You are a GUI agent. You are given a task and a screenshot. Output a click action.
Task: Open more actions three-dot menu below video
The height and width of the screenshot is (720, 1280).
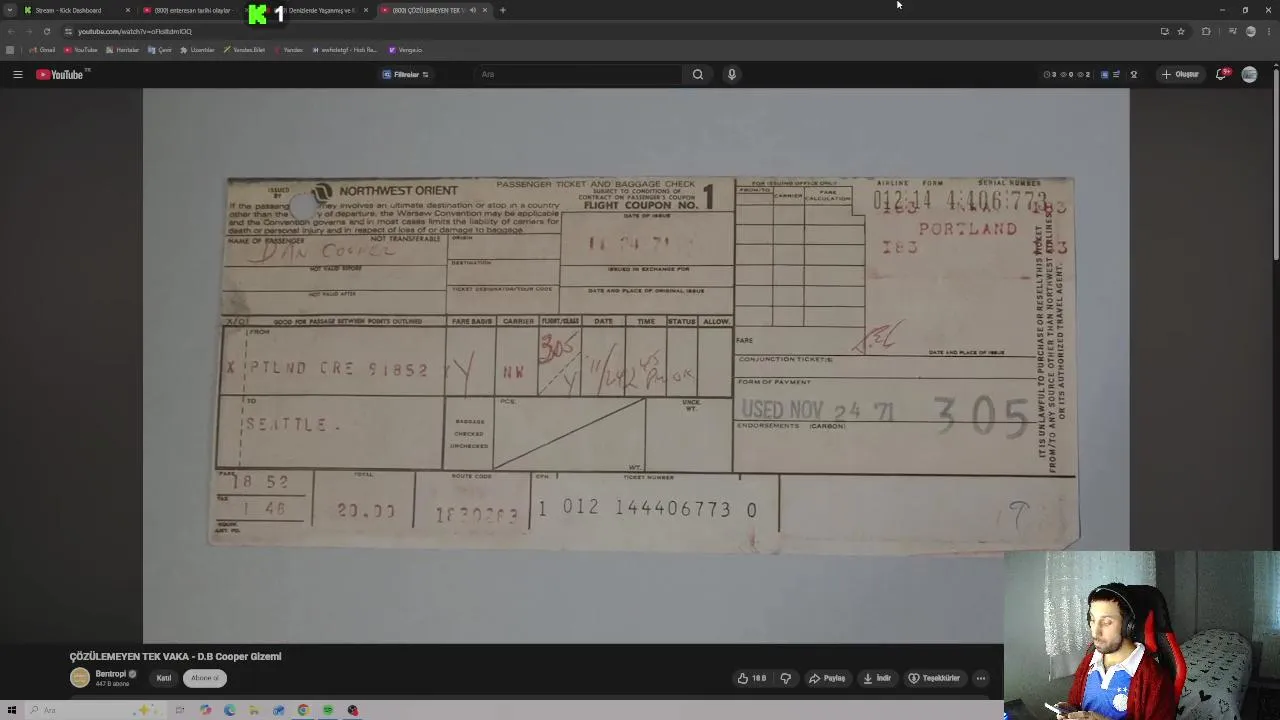pos(981,678)
